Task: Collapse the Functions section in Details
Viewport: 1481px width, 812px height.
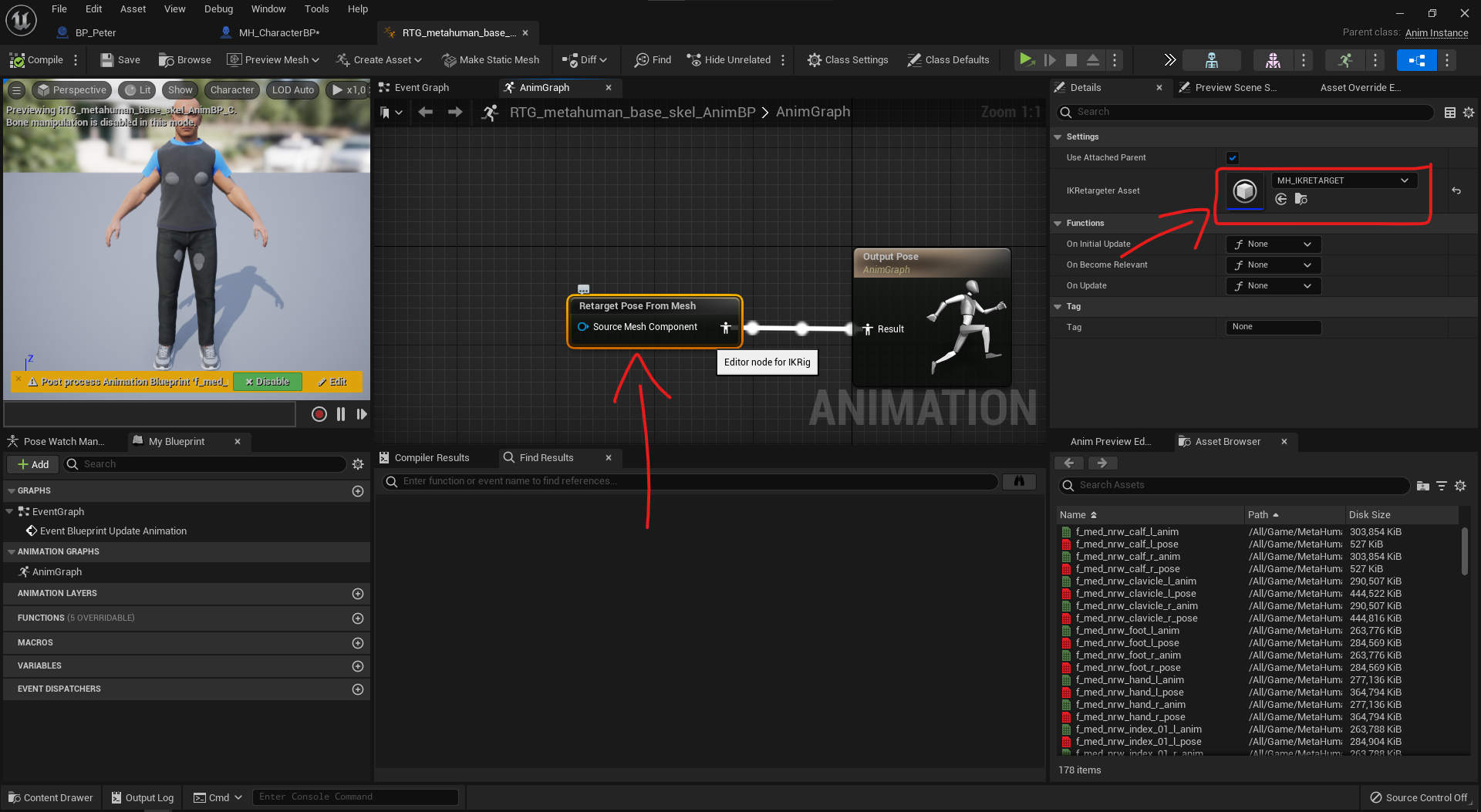Action: pyautogui.click(x=1058, y=224)
